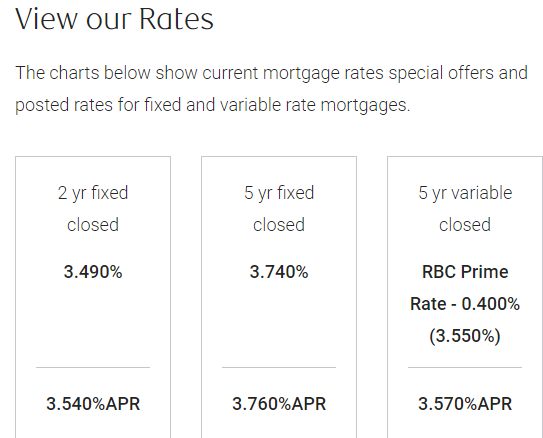Click the 3.540%APR value
The width and height of the screenshot is (543, 438).
point(93,404)
